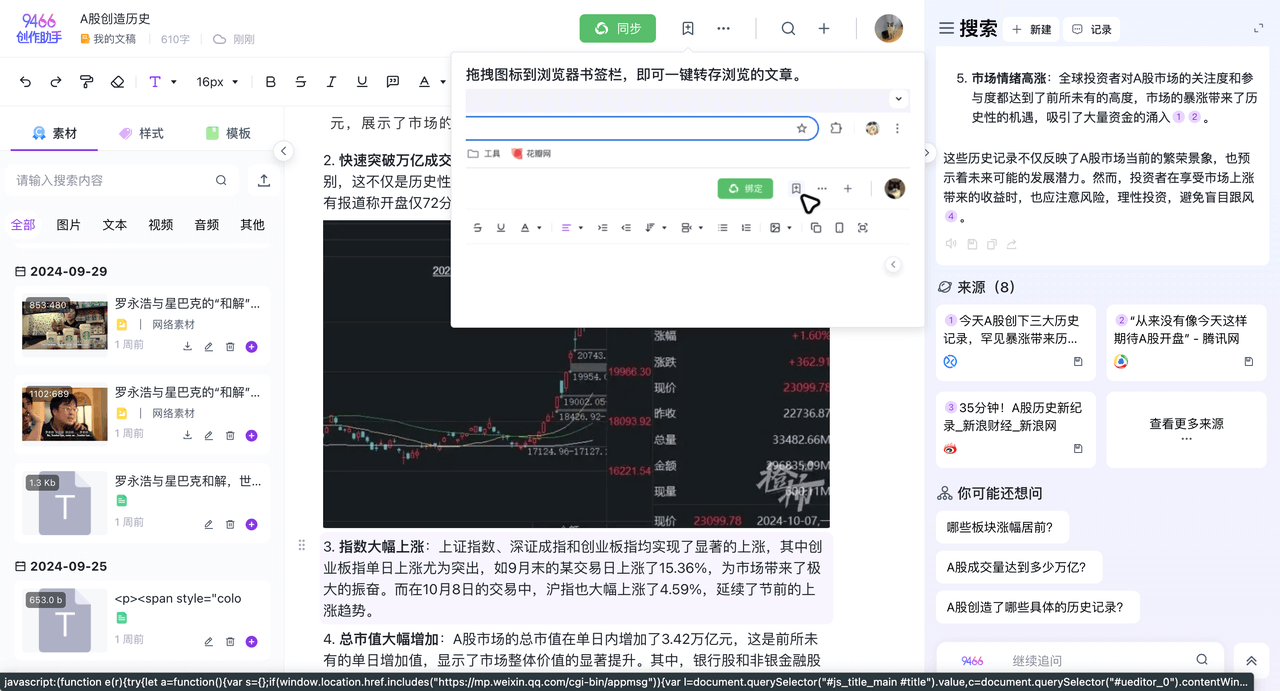This screenshot has width=1280, height=691.
Task: Clear formatting with the eraser icon
Action: tap(117, 82)
